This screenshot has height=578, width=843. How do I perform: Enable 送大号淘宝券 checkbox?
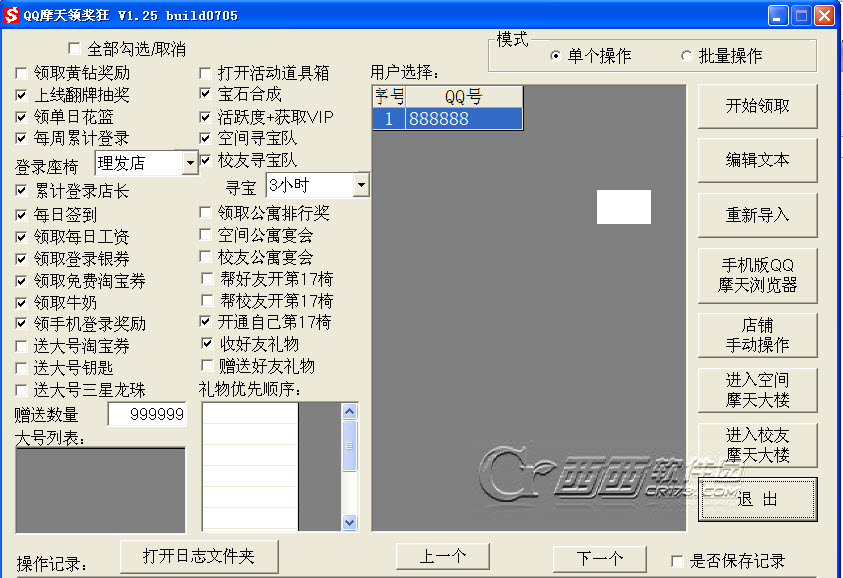22,346
